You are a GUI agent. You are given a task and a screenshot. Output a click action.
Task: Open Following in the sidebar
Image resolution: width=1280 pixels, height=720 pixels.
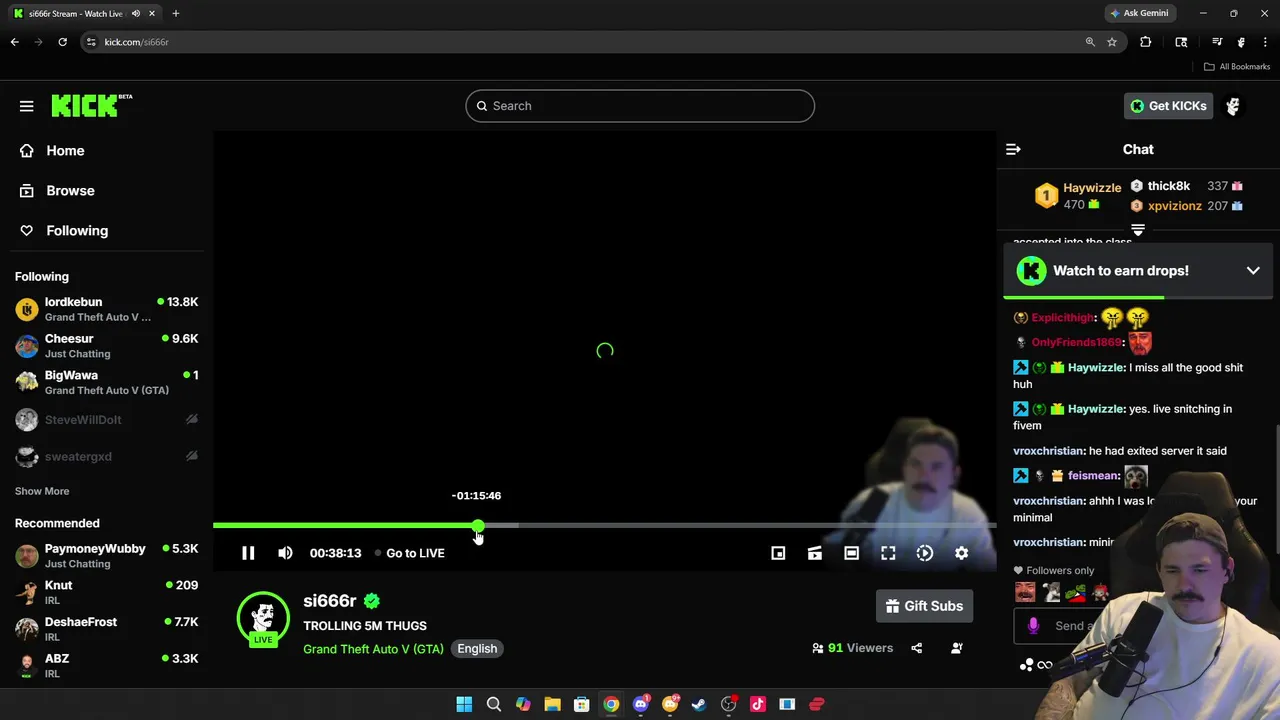(64, 231)
